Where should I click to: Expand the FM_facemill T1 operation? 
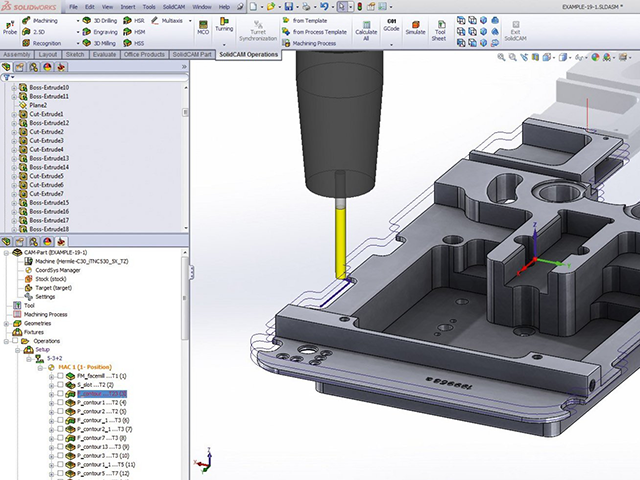(51, 376)
